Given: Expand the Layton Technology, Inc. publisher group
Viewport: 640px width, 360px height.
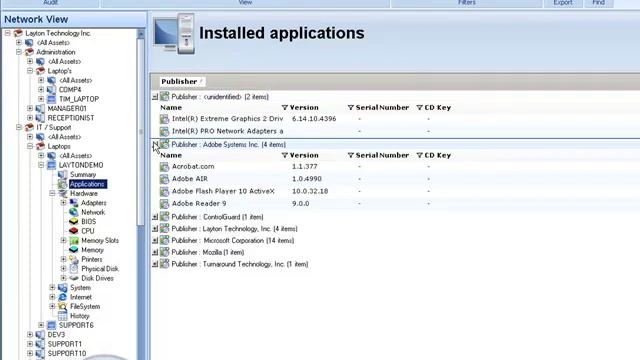Looking at the screenshot, I should [155, 229].
